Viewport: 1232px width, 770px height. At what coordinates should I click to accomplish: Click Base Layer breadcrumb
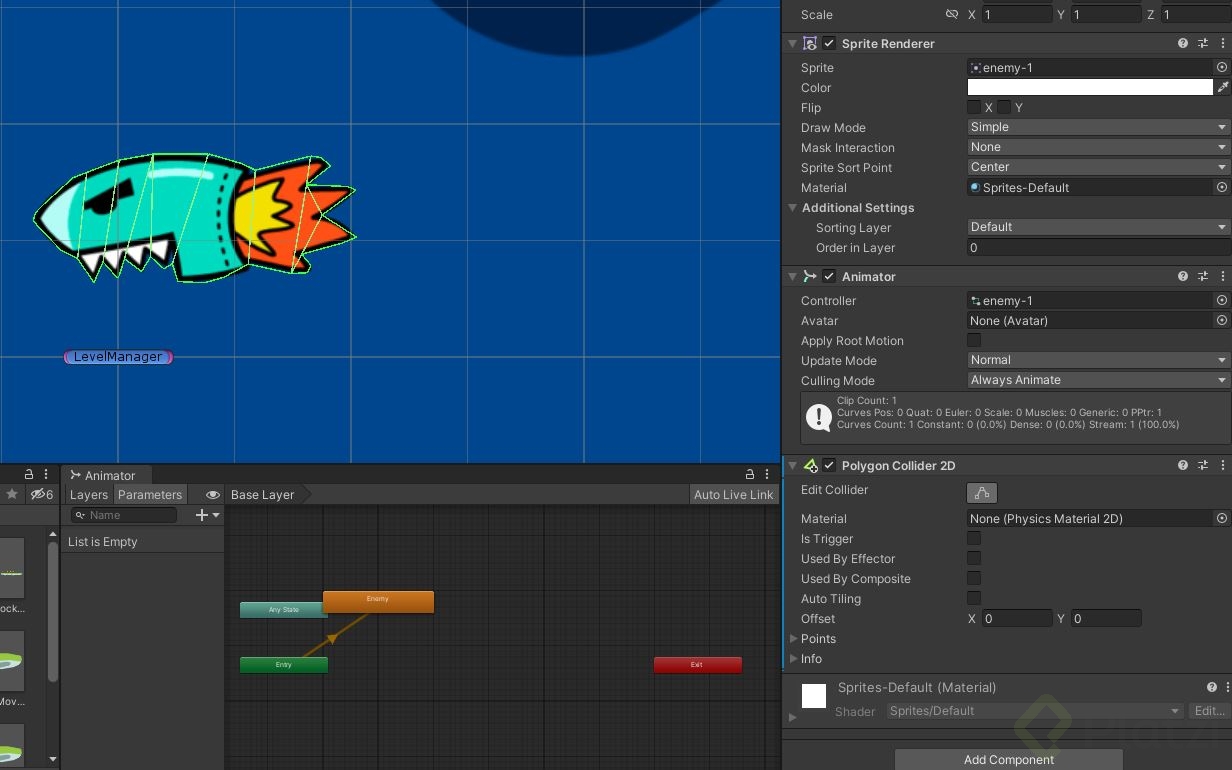pos(263,495)
